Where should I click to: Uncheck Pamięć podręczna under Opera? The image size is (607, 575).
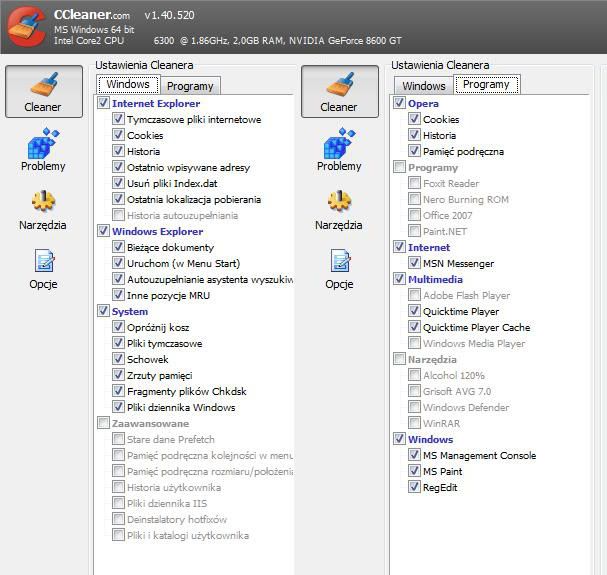point(415,152)
